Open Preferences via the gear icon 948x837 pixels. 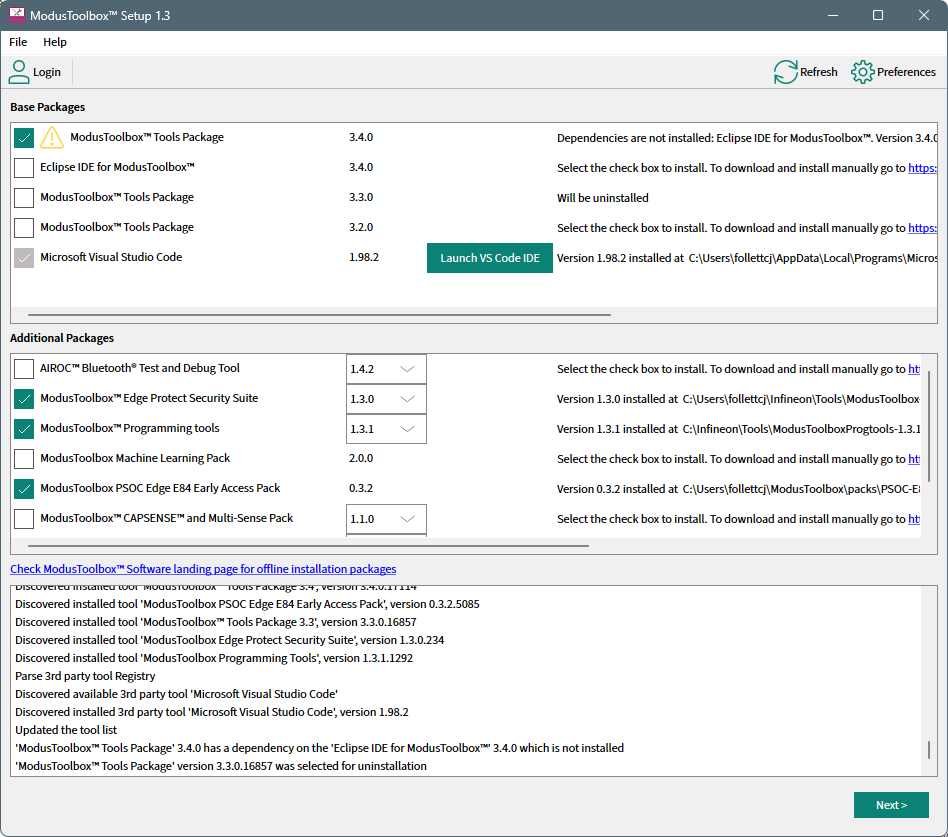pyautogui.click(x=862, y=72)
